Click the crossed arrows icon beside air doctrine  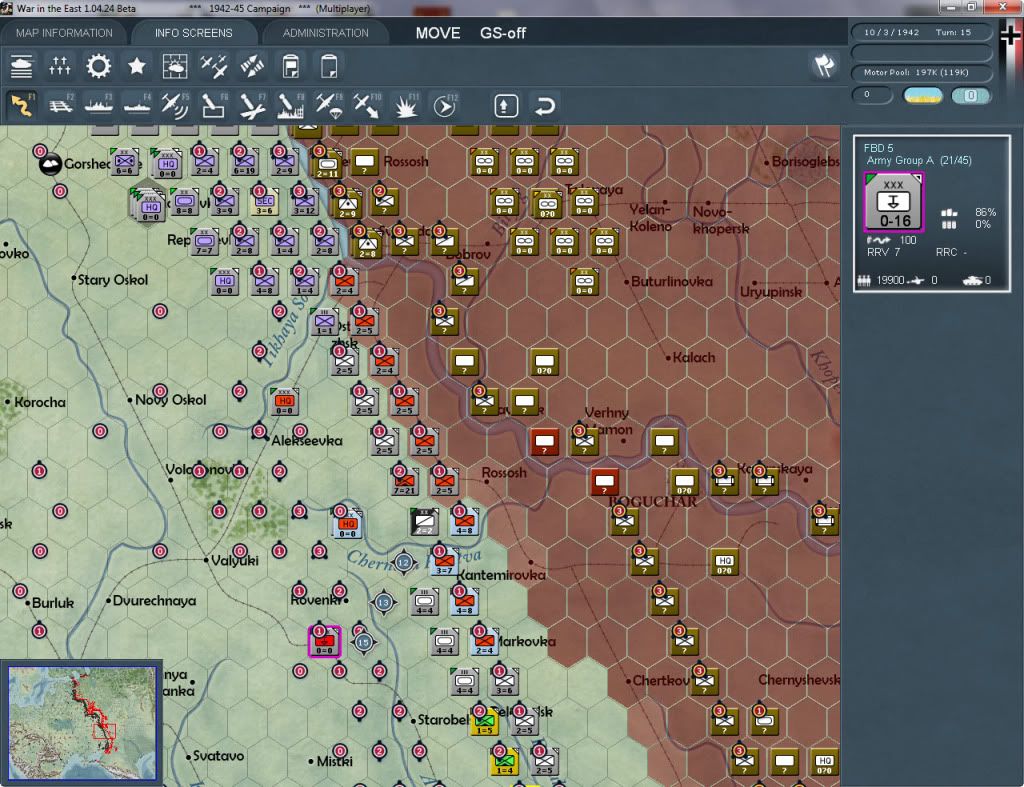[x=252, y=66]
